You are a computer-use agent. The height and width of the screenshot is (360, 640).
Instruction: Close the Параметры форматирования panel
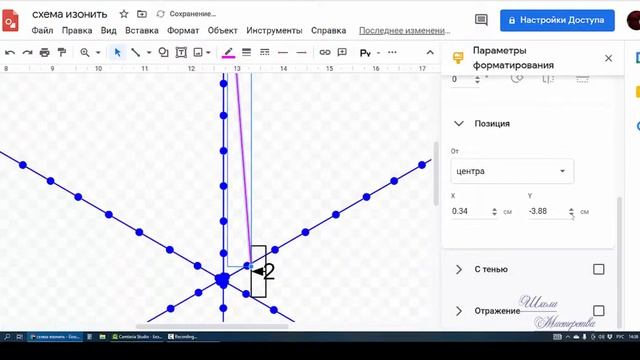608,58
